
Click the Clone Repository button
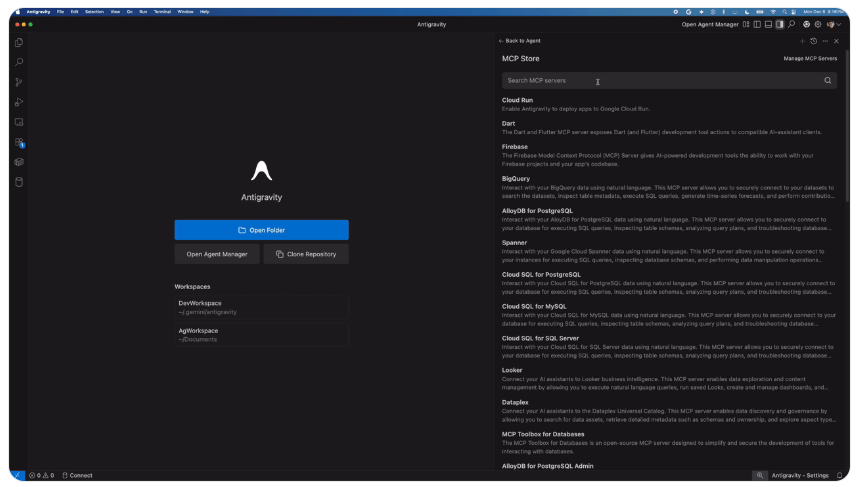tap(306, 254)
